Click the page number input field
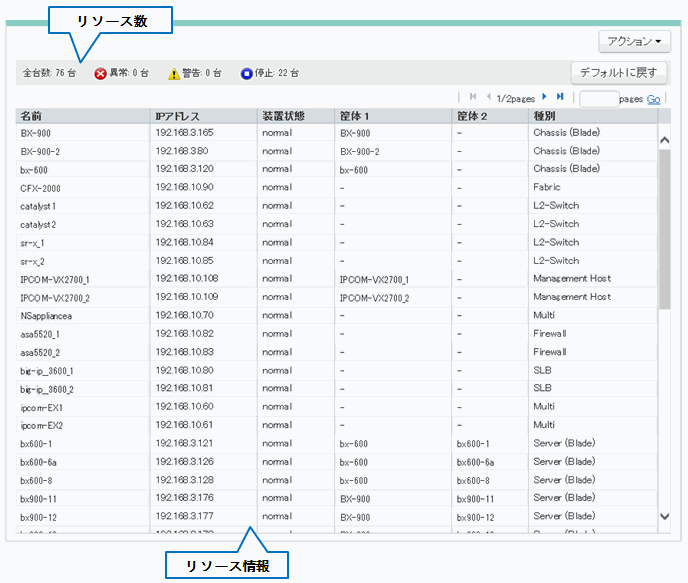688x583 pixels. 599,99
